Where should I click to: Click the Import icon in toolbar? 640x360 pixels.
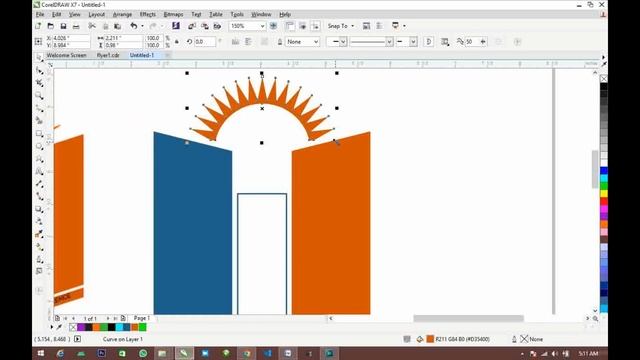click(x=192, y=26)
